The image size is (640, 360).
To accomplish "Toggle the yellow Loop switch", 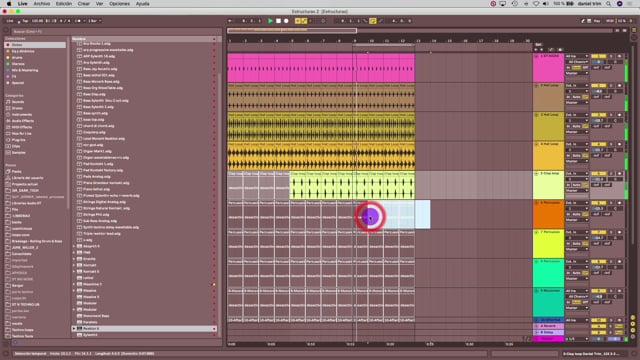I will coord(373,21).
